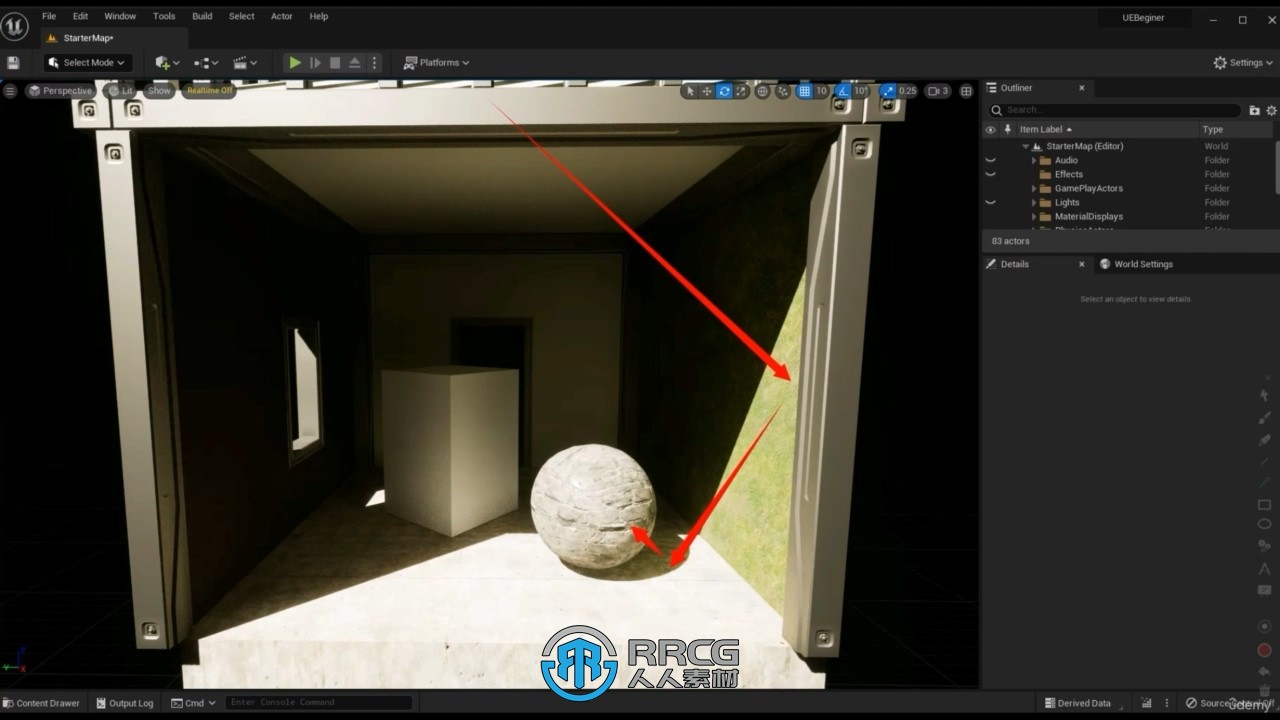Open the Select Mode dropdown
Screen dimensions: 1280x720
88,63
